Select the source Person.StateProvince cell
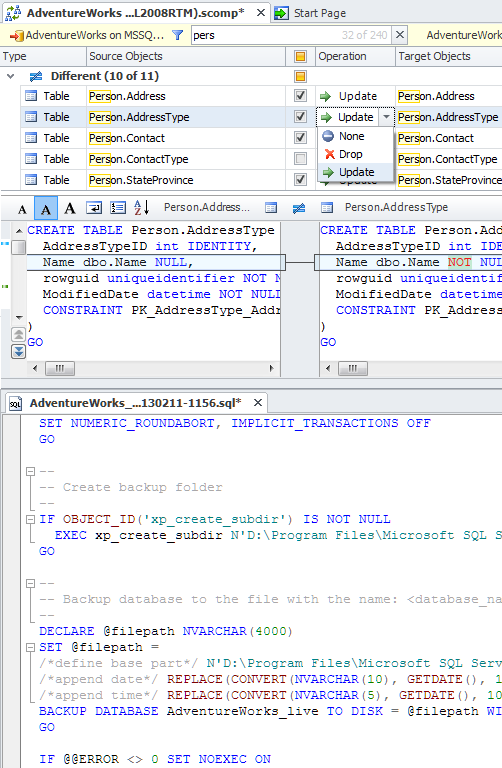Image resolution: width=502 pixels, height=768 pixels. click(x=186, y=180)
